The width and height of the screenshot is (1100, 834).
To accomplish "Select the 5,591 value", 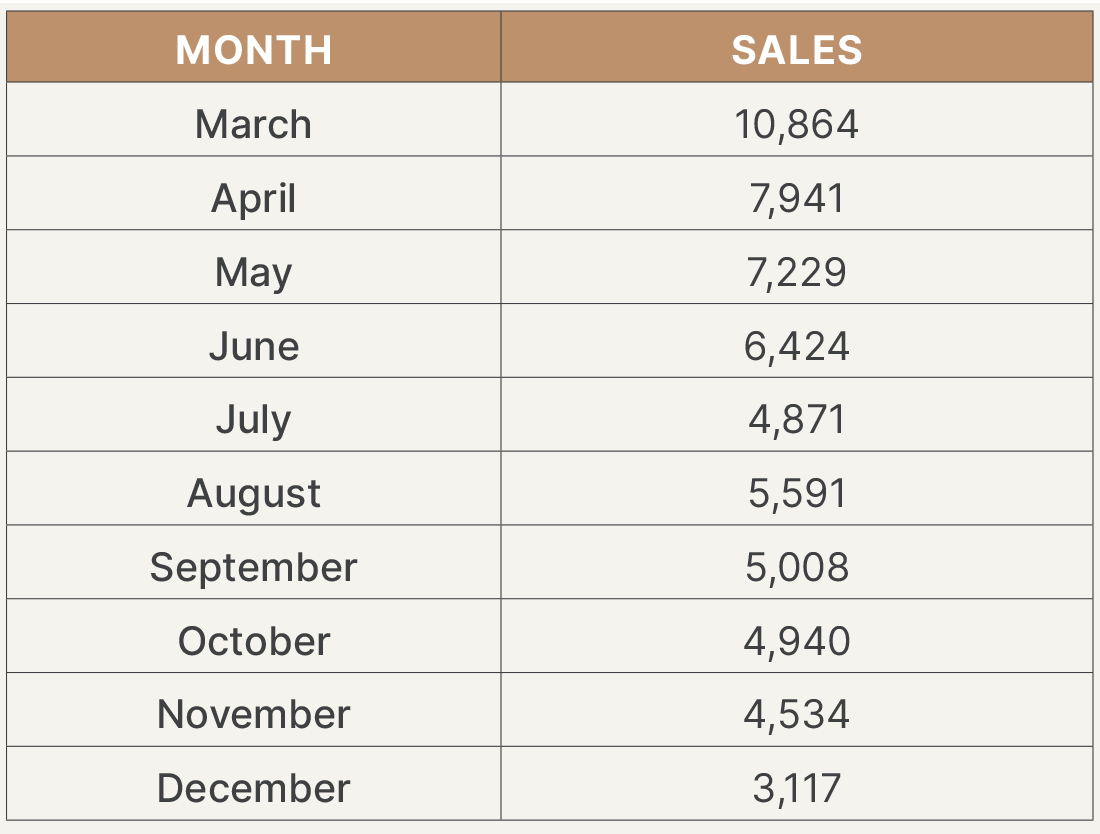I will 796,493.
